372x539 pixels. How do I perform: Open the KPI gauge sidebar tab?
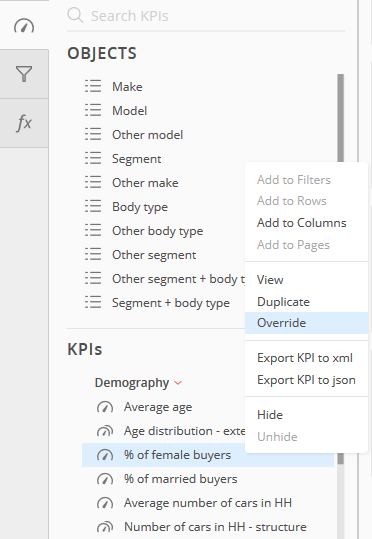(x=24, y=25)
